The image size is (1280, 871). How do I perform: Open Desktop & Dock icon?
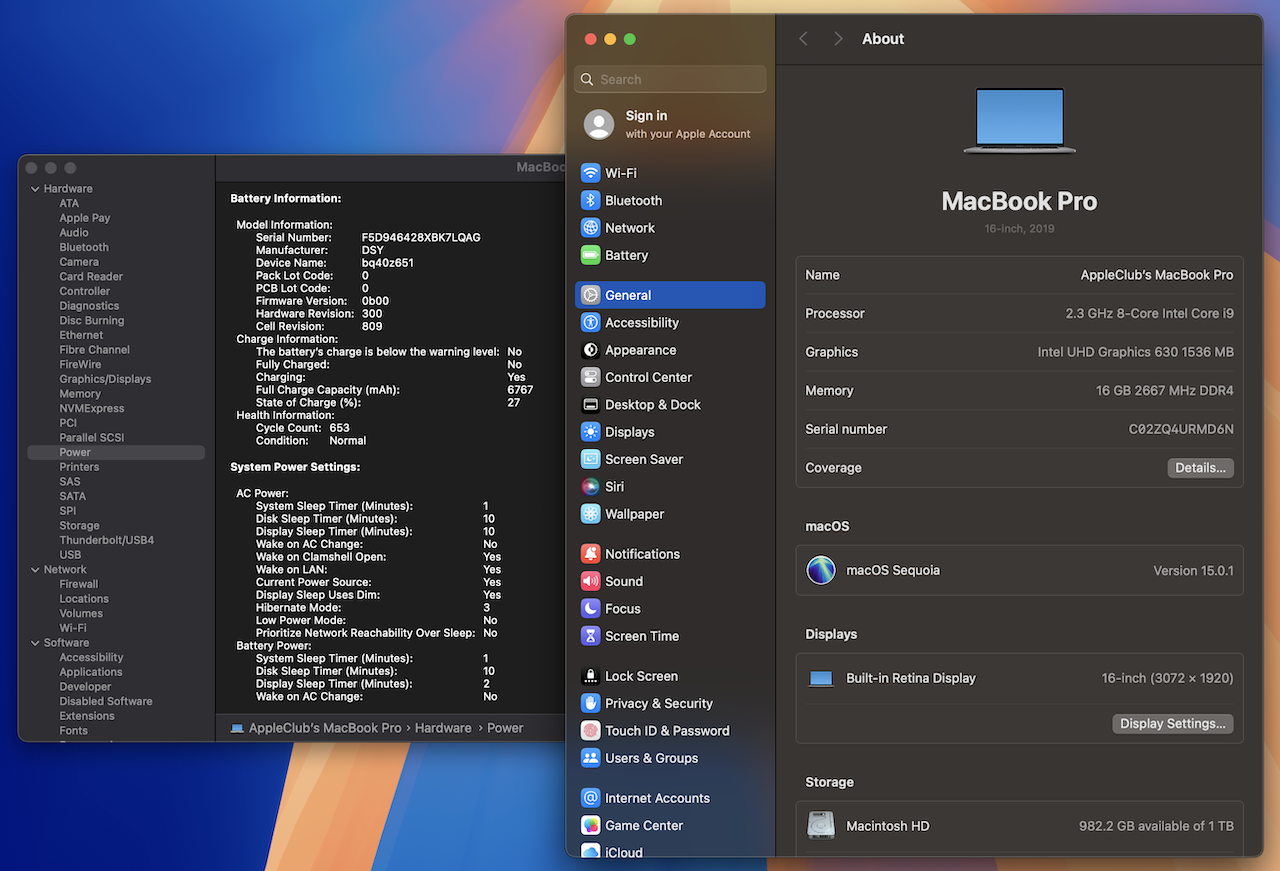[x=590, y=404]
